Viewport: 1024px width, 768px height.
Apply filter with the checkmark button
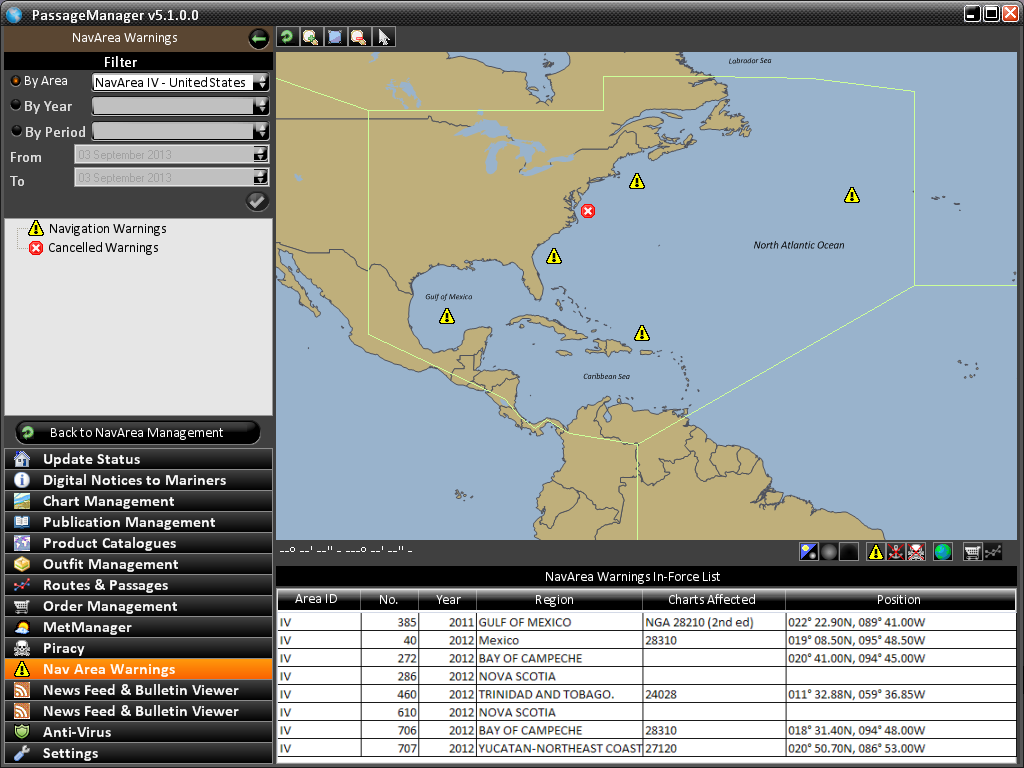pyautogui.click(x=257, y=201)
